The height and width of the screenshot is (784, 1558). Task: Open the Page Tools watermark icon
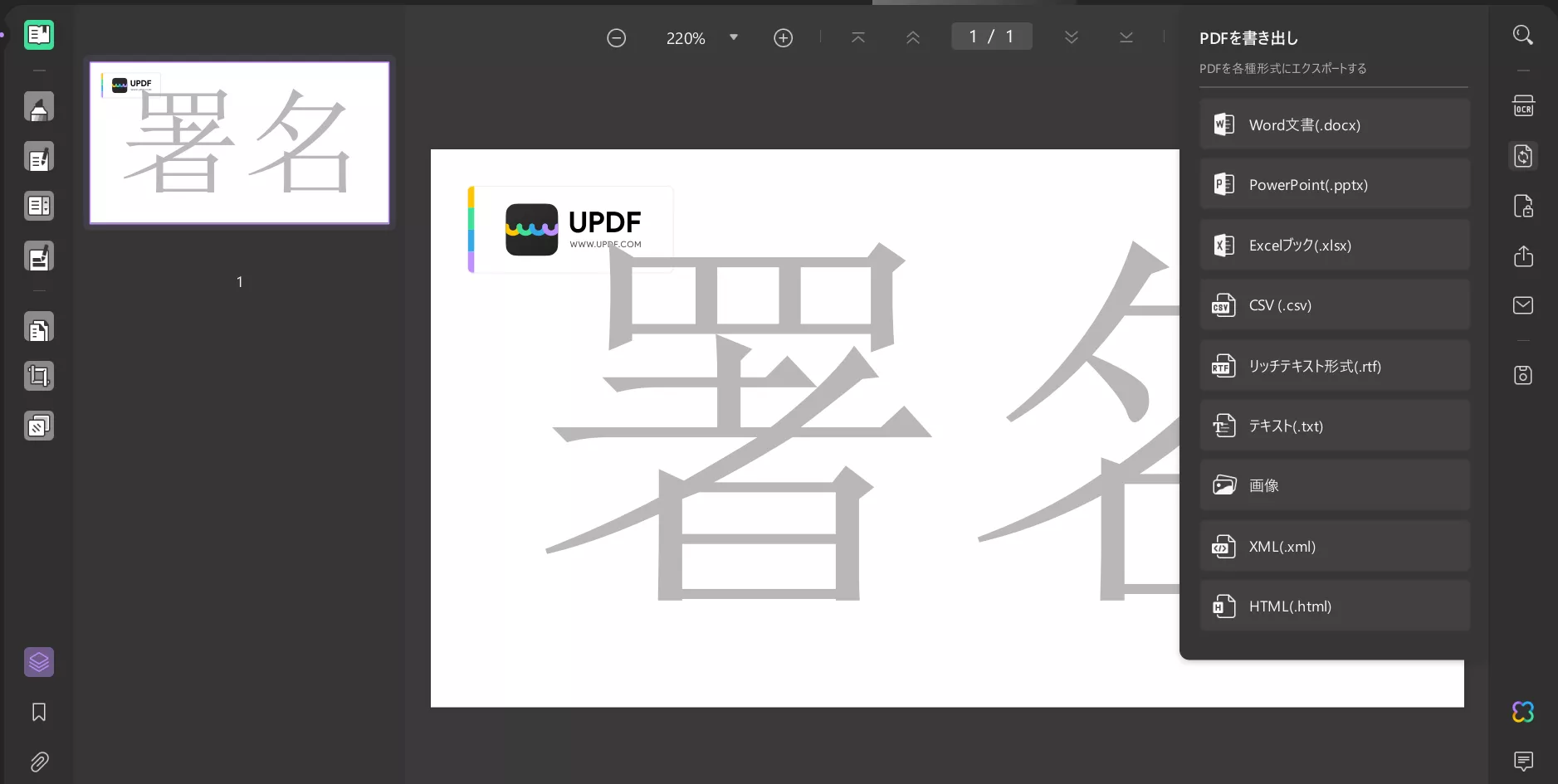coord(39,426)
